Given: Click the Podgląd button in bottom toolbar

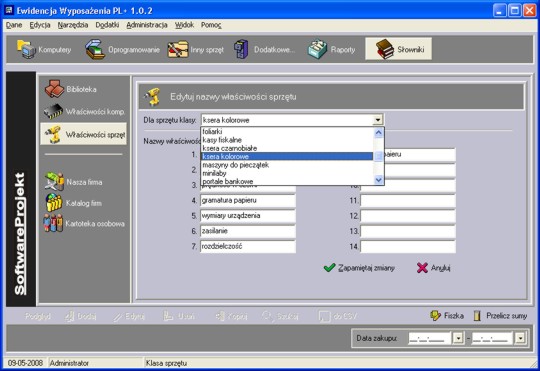Looking at the screenshot, I should point(38,316).
